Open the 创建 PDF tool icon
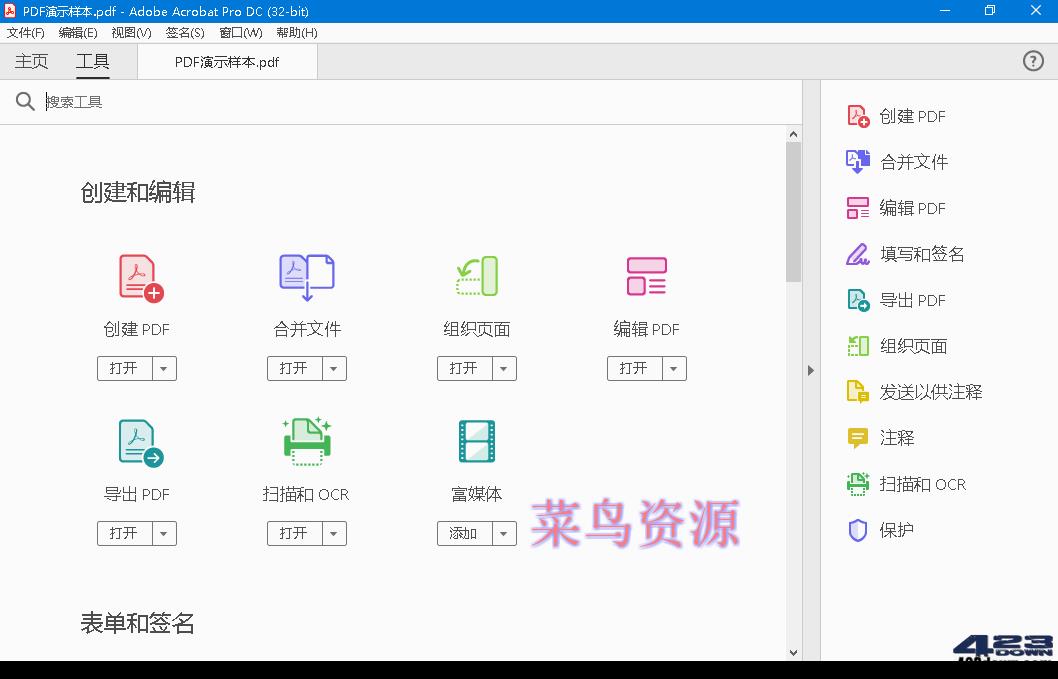This screenshot has width=1058, height=679. [x=136, y=277]
